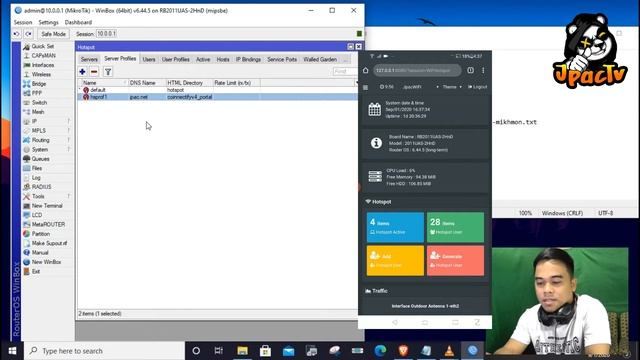Screen dimensions: 640x360
Task: Open Wireless in the sidebar
Action: point(41,74)
